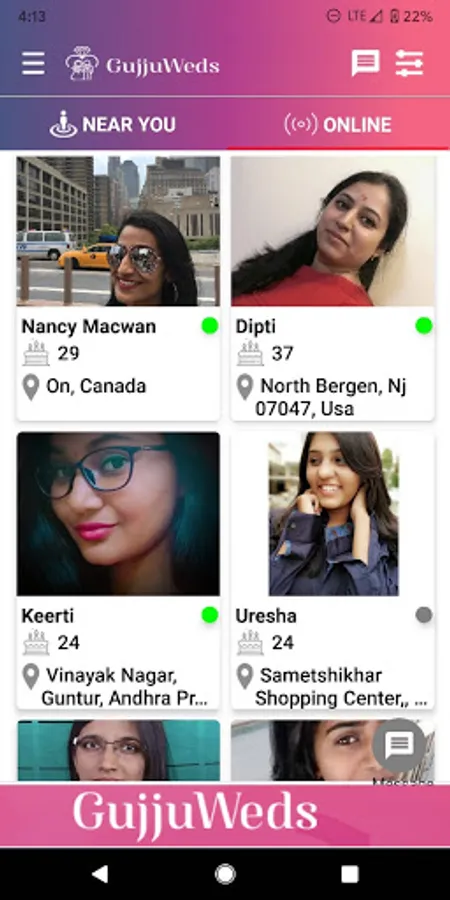Tap Uresha's grey offline status dot
Viewport: 450px width, 900px height.
point(424,615)
